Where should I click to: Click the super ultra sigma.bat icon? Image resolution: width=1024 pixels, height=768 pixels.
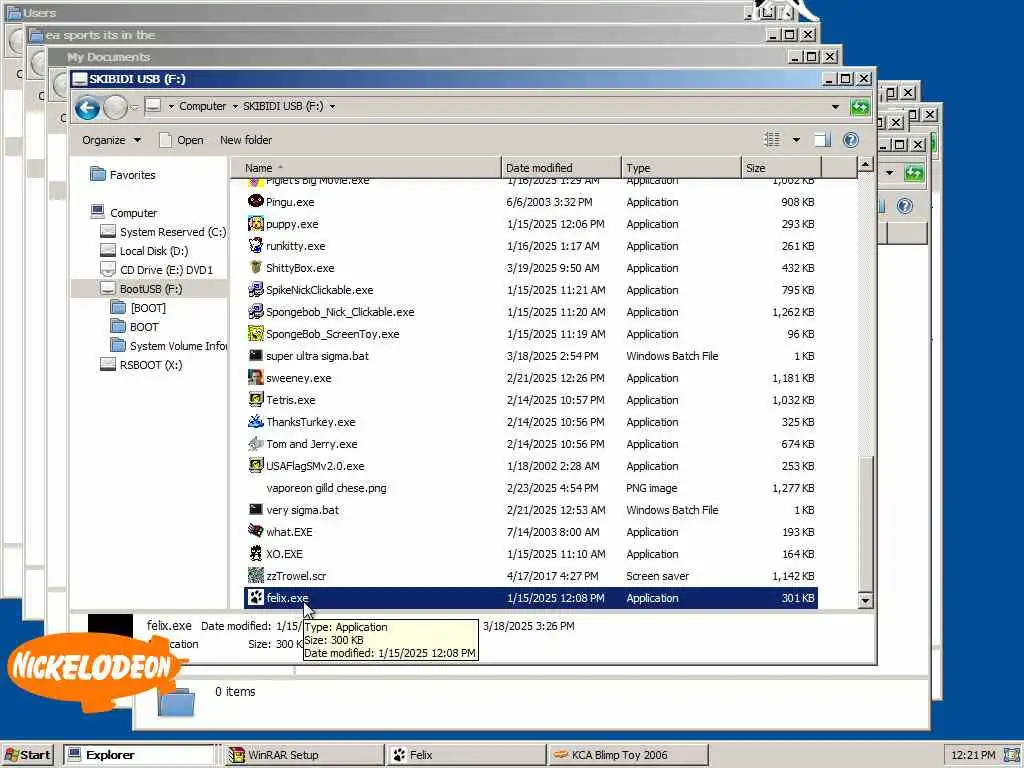tap(255, 355)
